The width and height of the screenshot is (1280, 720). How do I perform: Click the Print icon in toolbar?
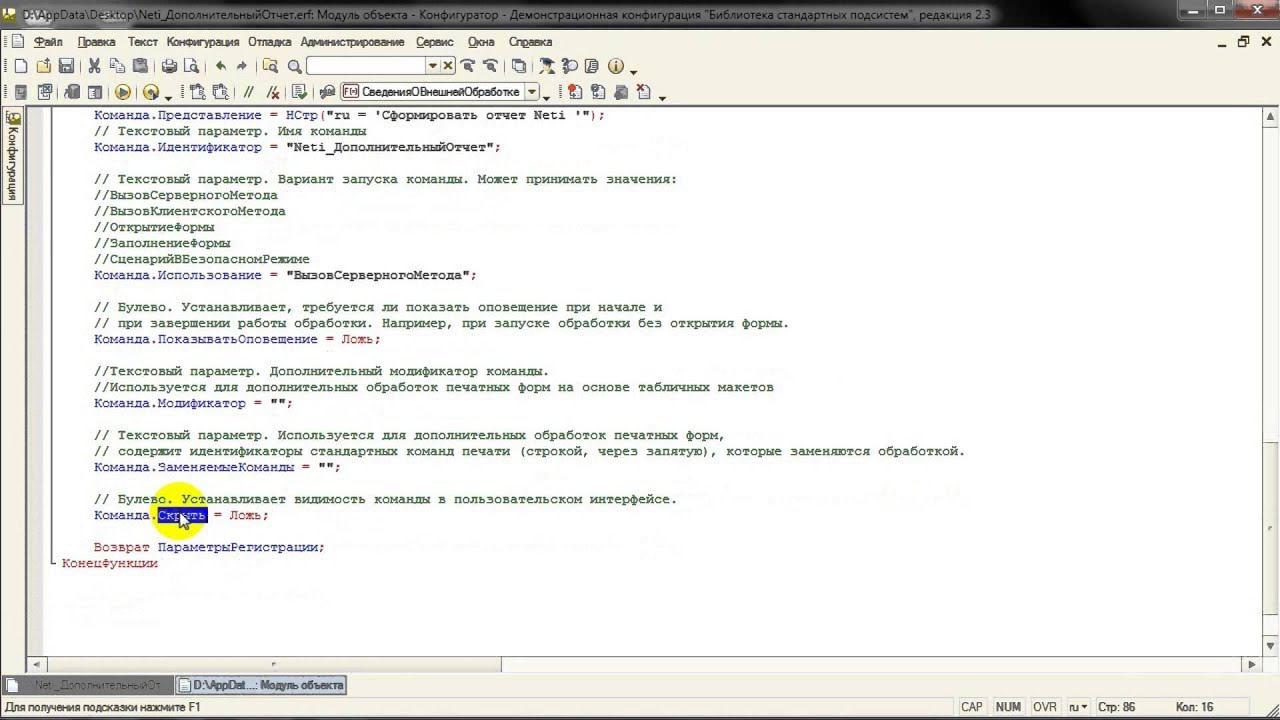(x=169, y=66)
